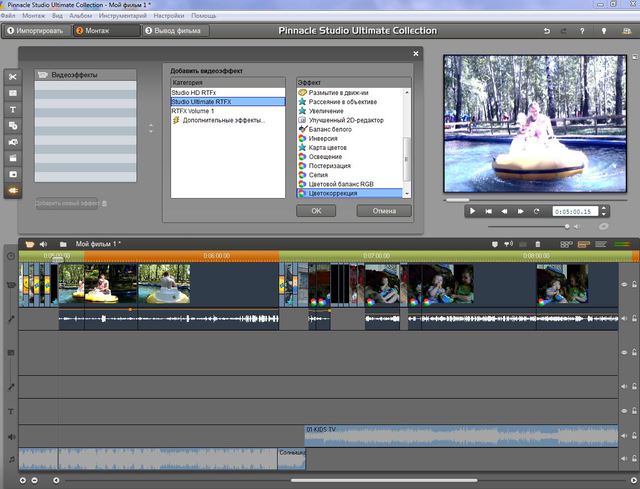
Task: Select the scissors clip properties tool
Action: 13,77
